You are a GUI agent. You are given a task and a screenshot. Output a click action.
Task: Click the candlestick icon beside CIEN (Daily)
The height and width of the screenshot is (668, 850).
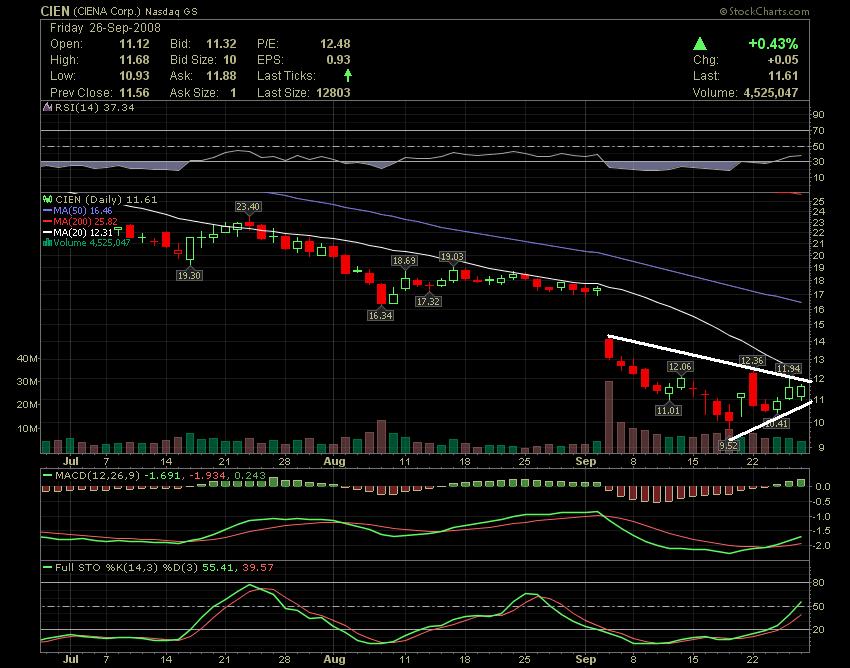(x=48, y=200)
